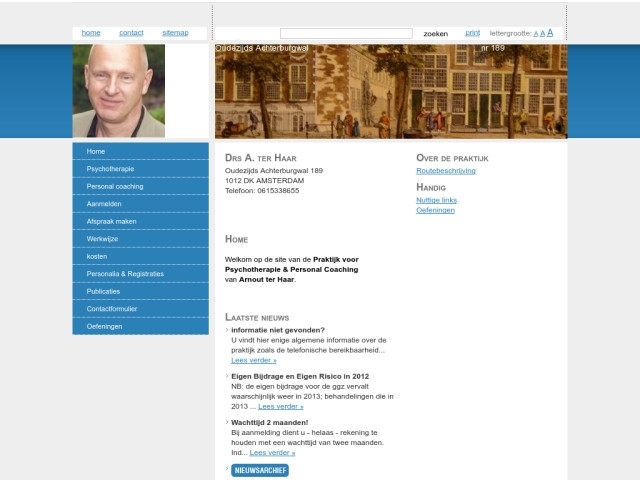Select Afspraak maken menu item
640x480 pixels.
coord(140,221)
